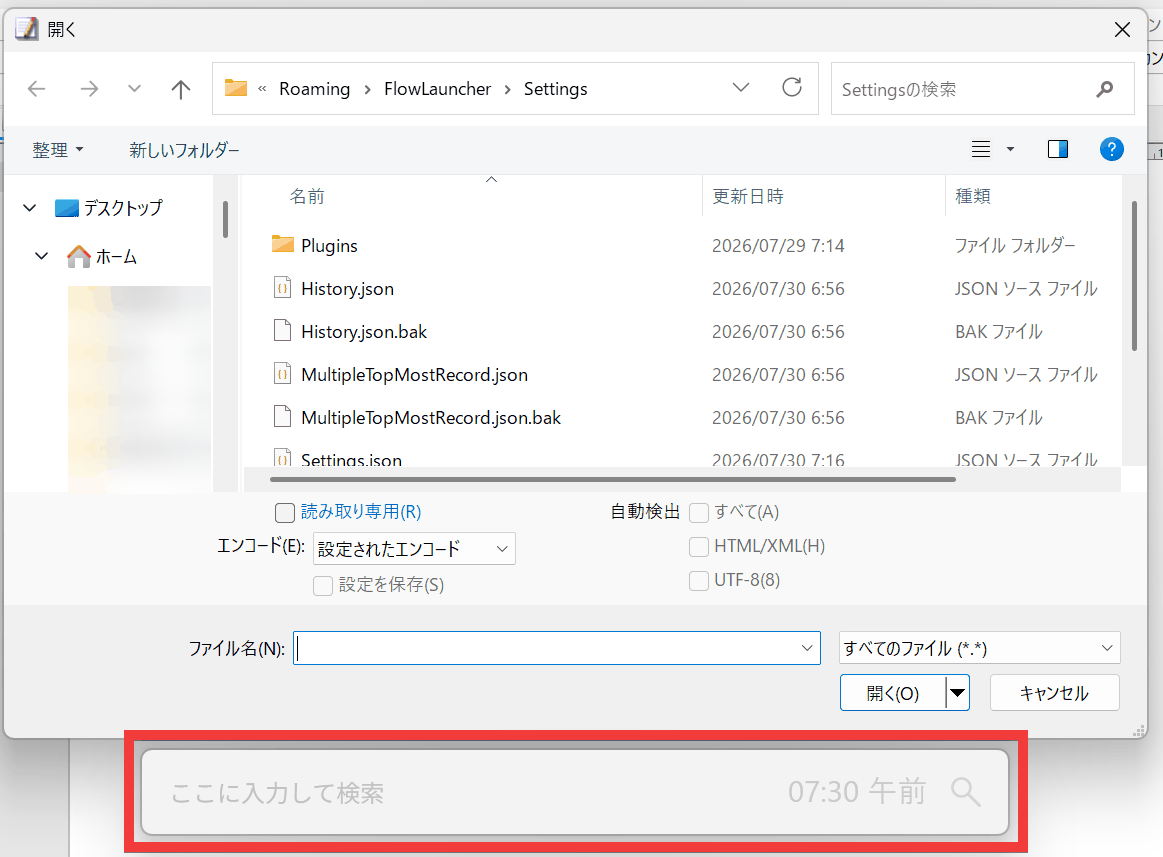Select Settings.json file
This screenshot has width=1163, height=857.
(x=352, y=460)
